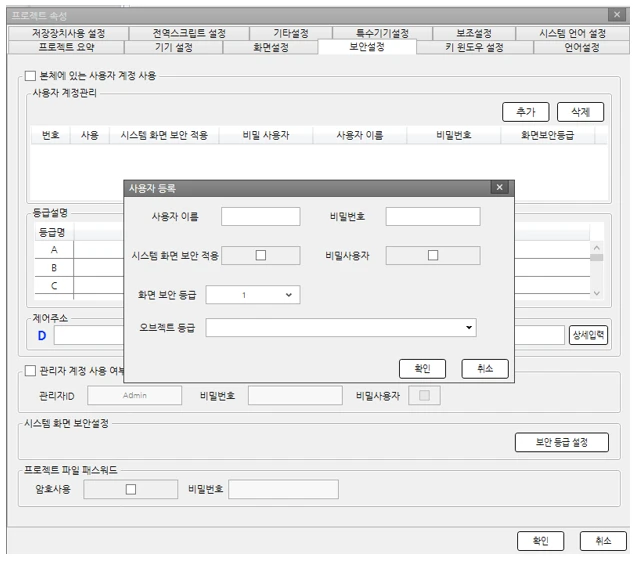Enable 본체에 있는 사용자 계정 사용 checkbox
This screenshot has width=637, height=561.
(30, 76)
